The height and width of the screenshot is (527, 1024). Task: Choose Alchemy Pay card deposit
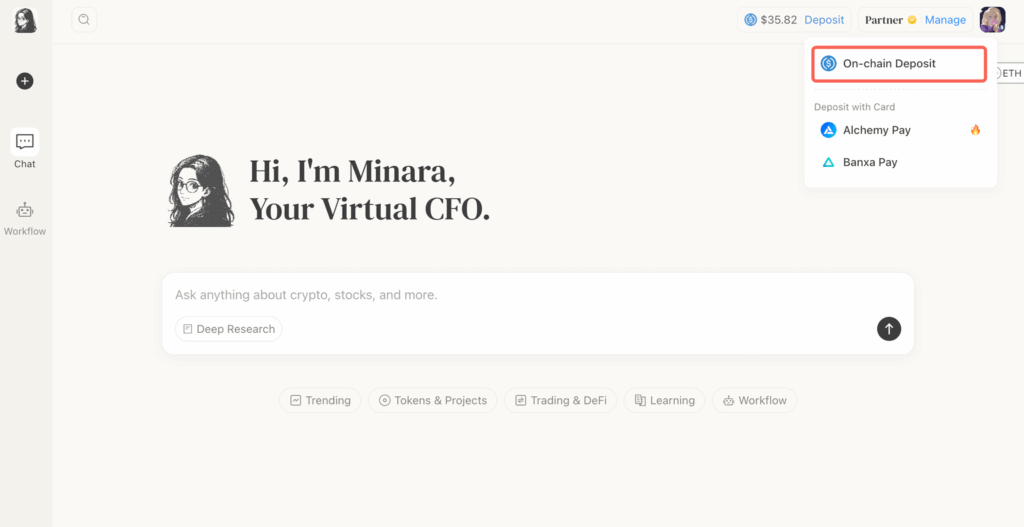click(x=876, y=130)
